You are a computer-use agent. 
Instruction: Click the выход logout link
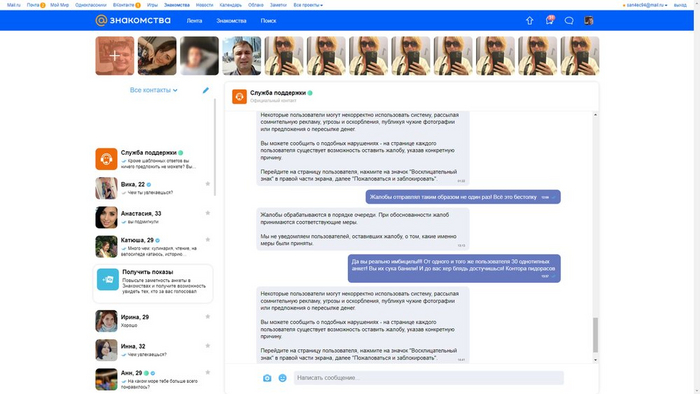(680, 5)
